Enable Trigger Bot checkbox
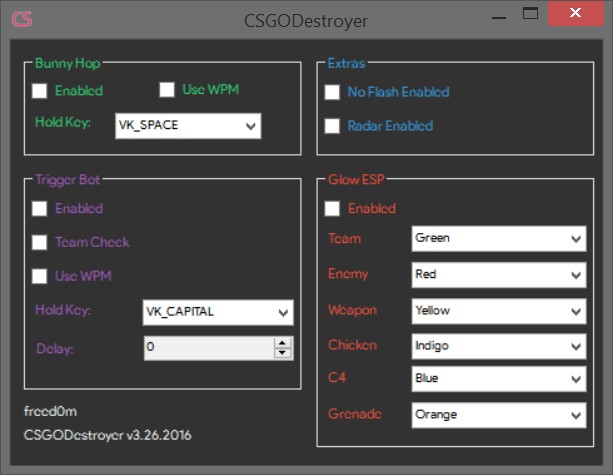 (39, 209)
